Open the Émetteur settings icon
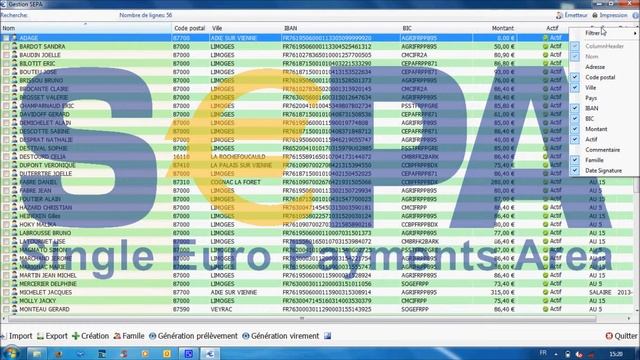 tap(559, 16)
